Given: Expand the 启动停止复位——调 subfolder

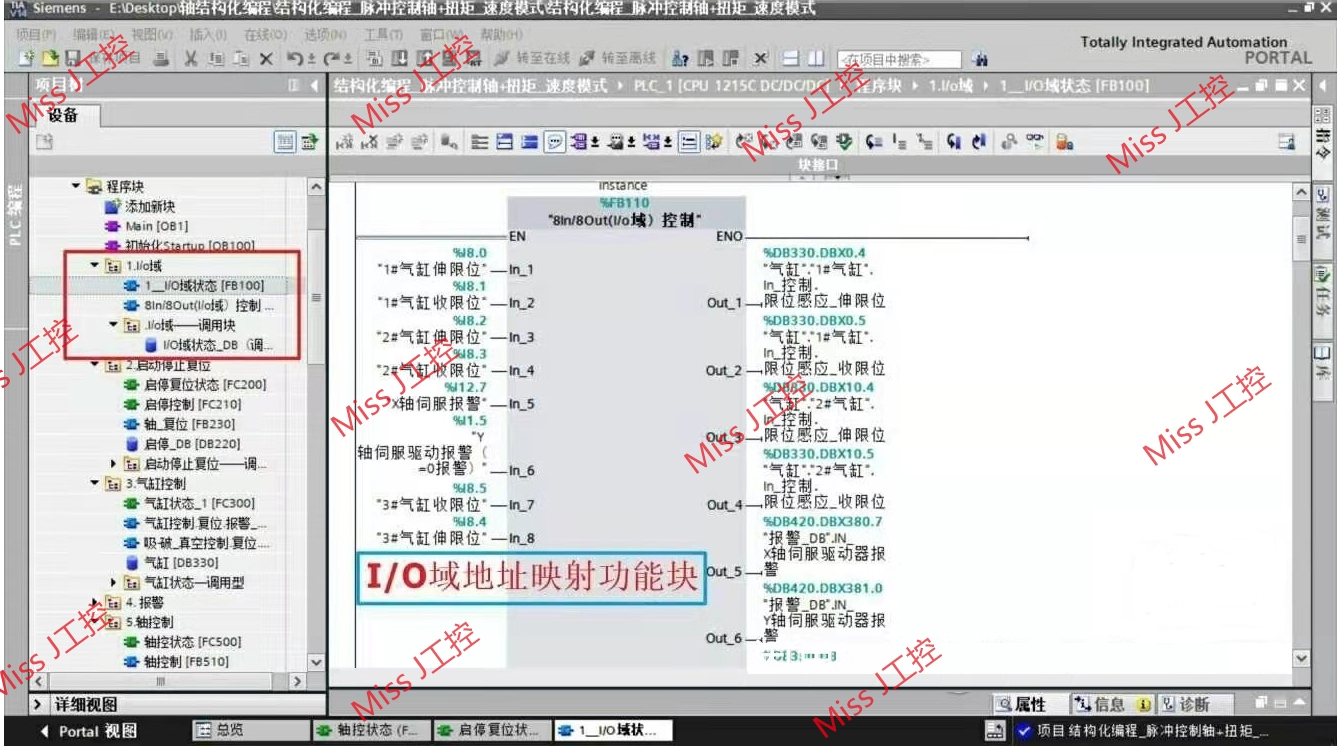Looking at the screenshot, I should (113, 464).
